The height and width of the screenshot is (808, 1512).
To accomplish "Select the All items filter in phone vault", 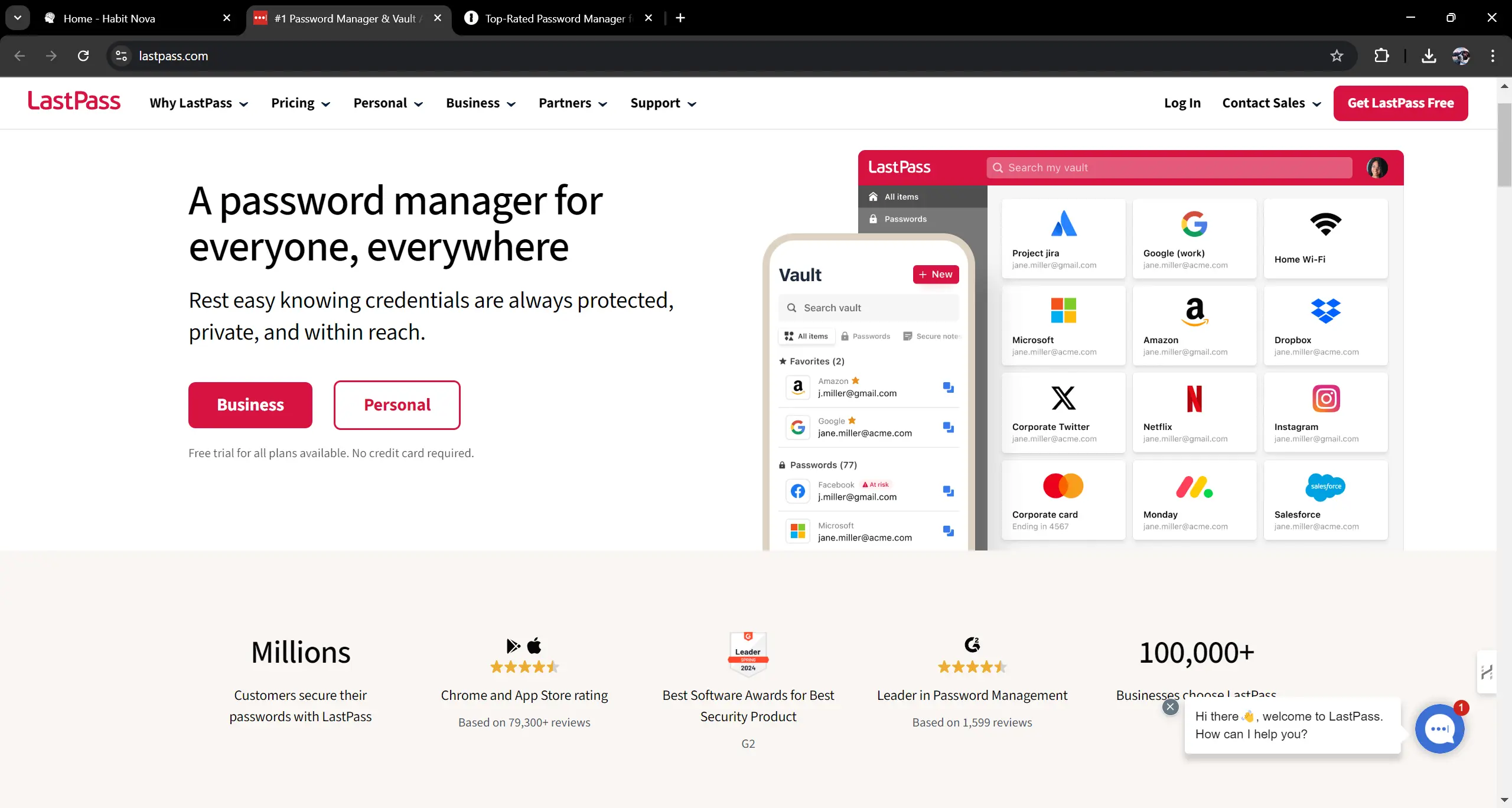I will pyautogui.click(x=806, y=336).
